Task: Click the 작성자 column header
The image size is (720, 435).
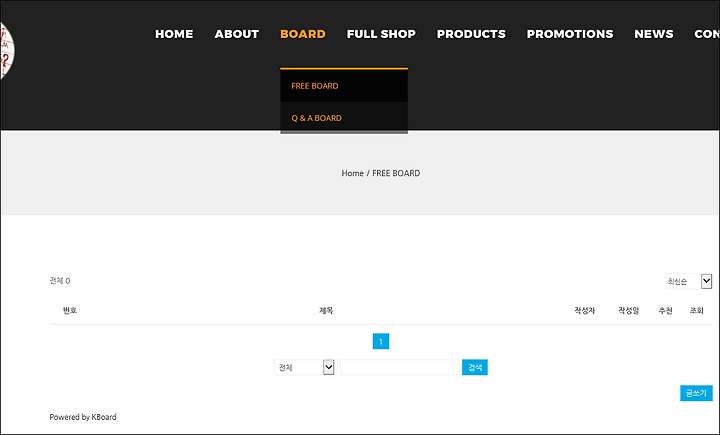Action: tap(585, 311)
